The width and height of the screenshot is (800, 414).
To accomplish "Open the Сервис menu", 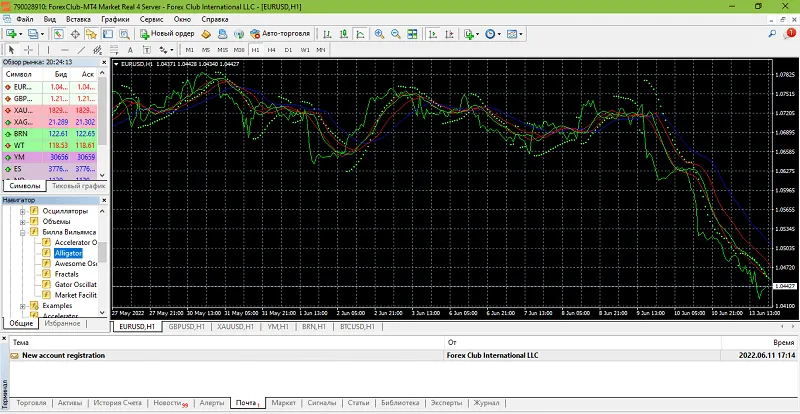I will click(151, 19).
